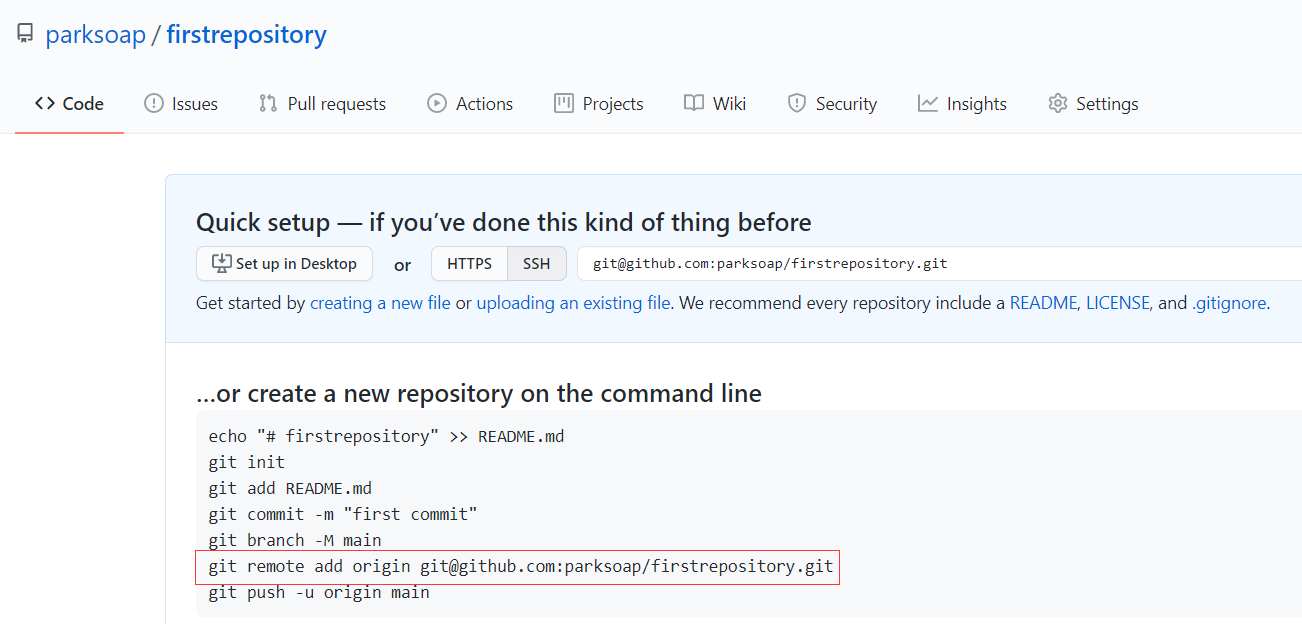Image resolution: width=1302 pixels, height=624 pixels.
Task: Click the 'git push -u origin main' line
Action: click(x=319, y=592)
